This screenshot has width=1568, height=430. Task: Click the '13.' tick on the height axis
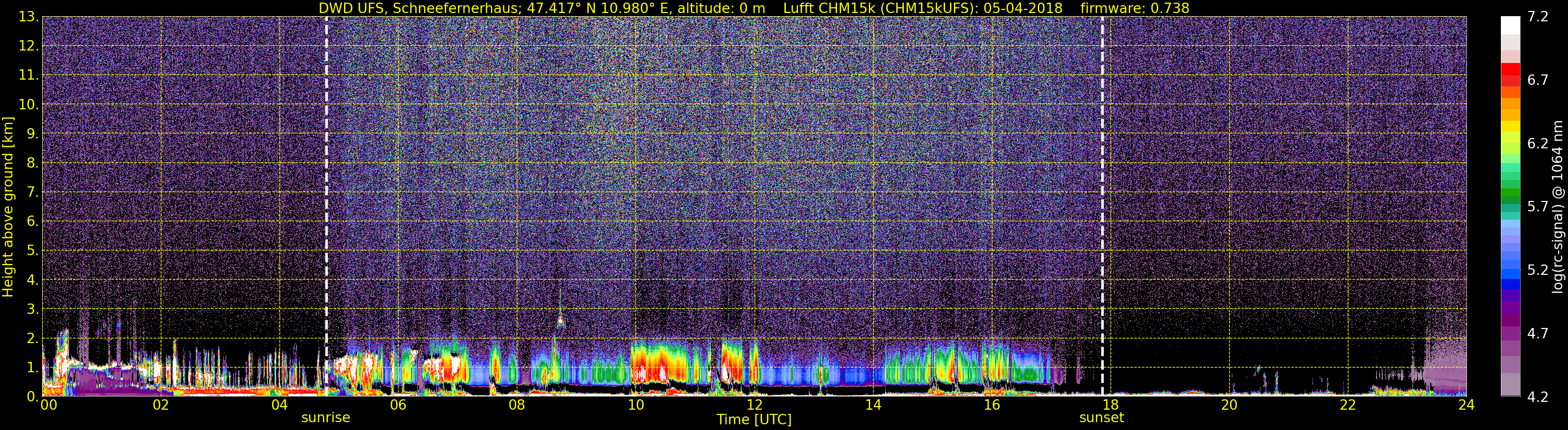click(x=28, y=17)
